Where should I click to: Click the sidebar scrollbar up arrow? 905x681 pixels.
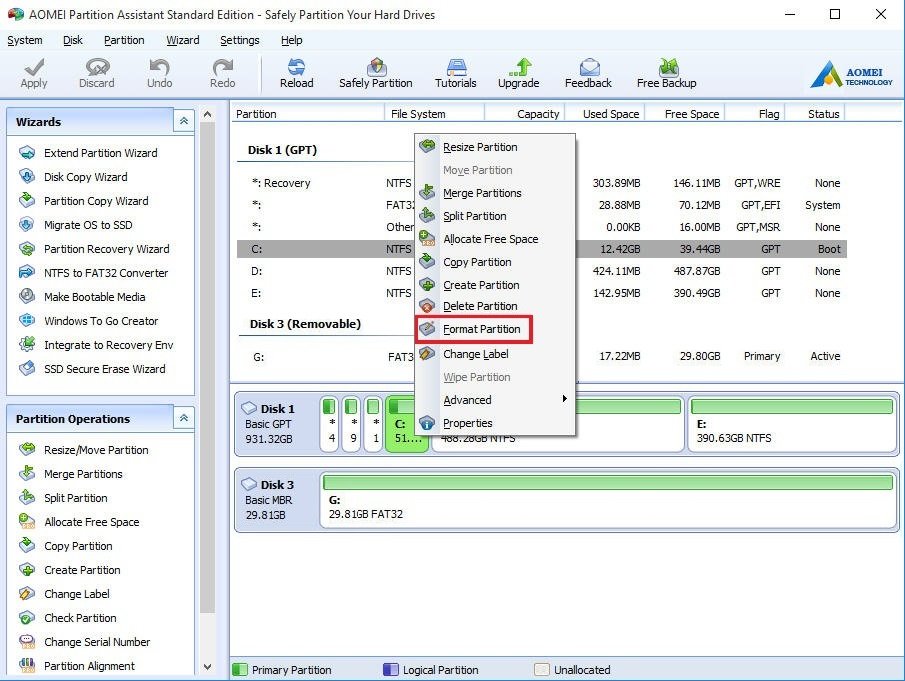coord(208,114)
